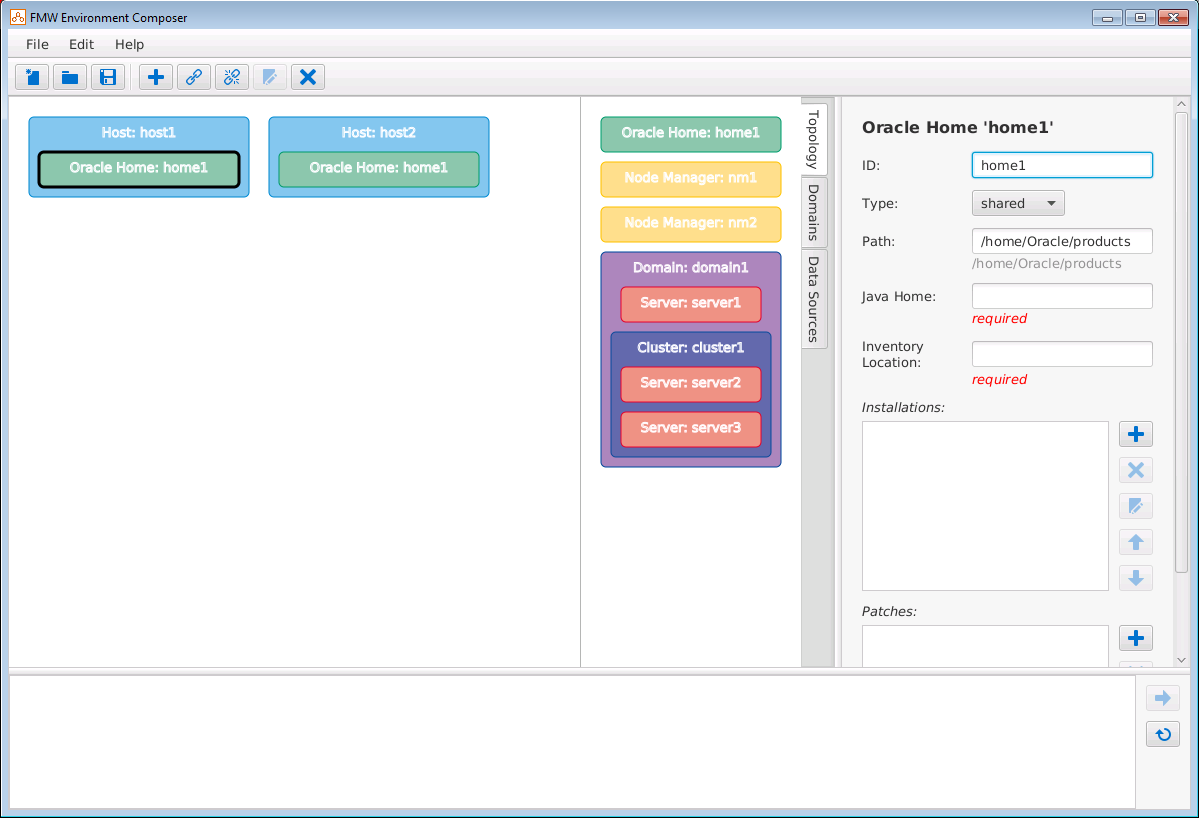This screenshot has height=818, width=1199.
Task: Click the Installations: label
Action: [x=903, y=407]
